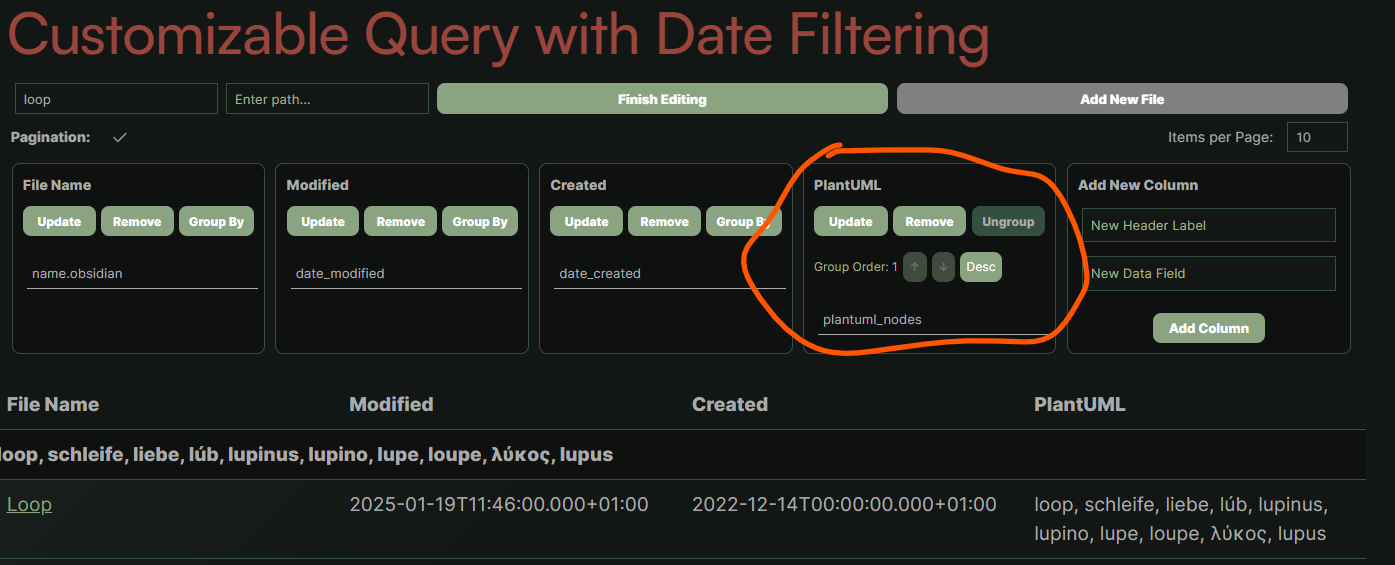Focus the Enter path input
The width and height of the screenshot is (1395, 565).
[x=327, y=99]
